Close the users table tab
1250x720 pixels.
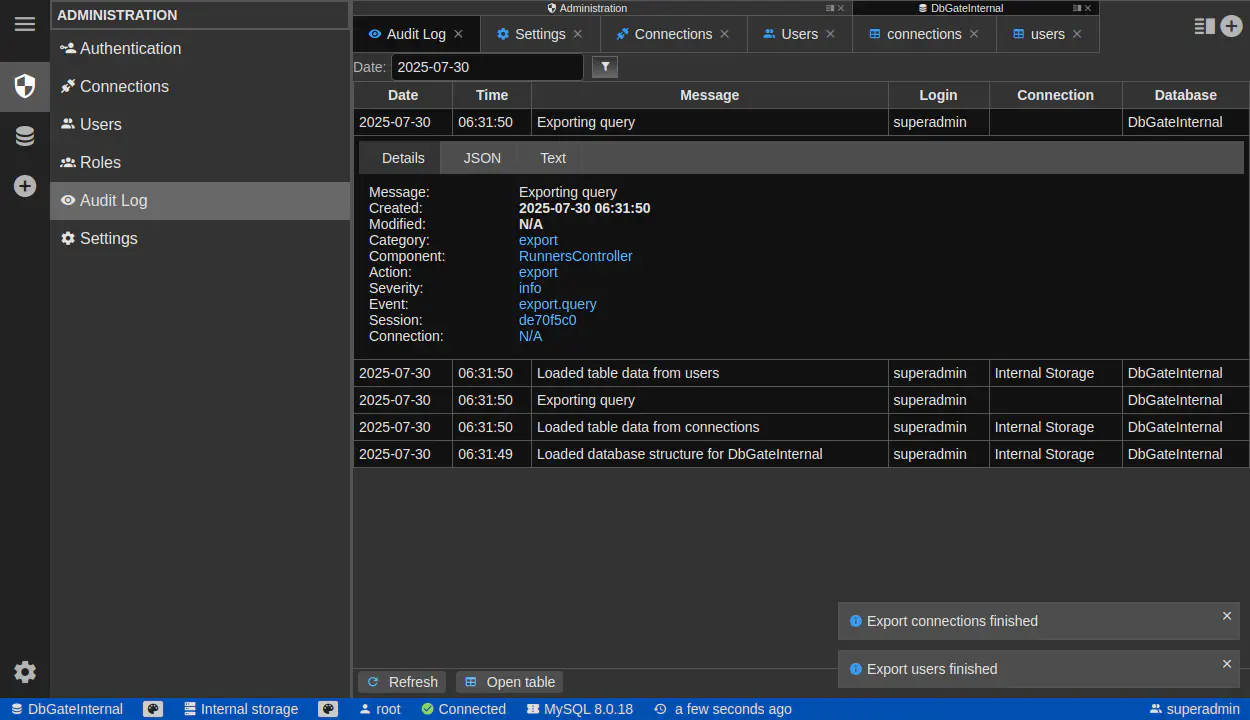coord(1077,34)
